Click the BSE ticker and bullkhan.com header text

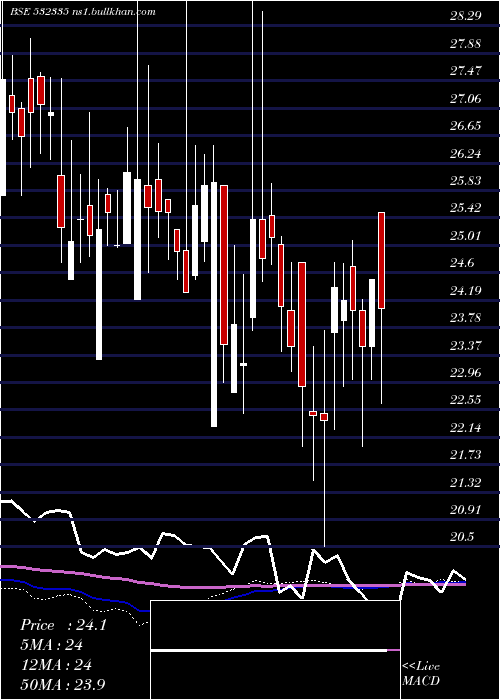point(83,12)
